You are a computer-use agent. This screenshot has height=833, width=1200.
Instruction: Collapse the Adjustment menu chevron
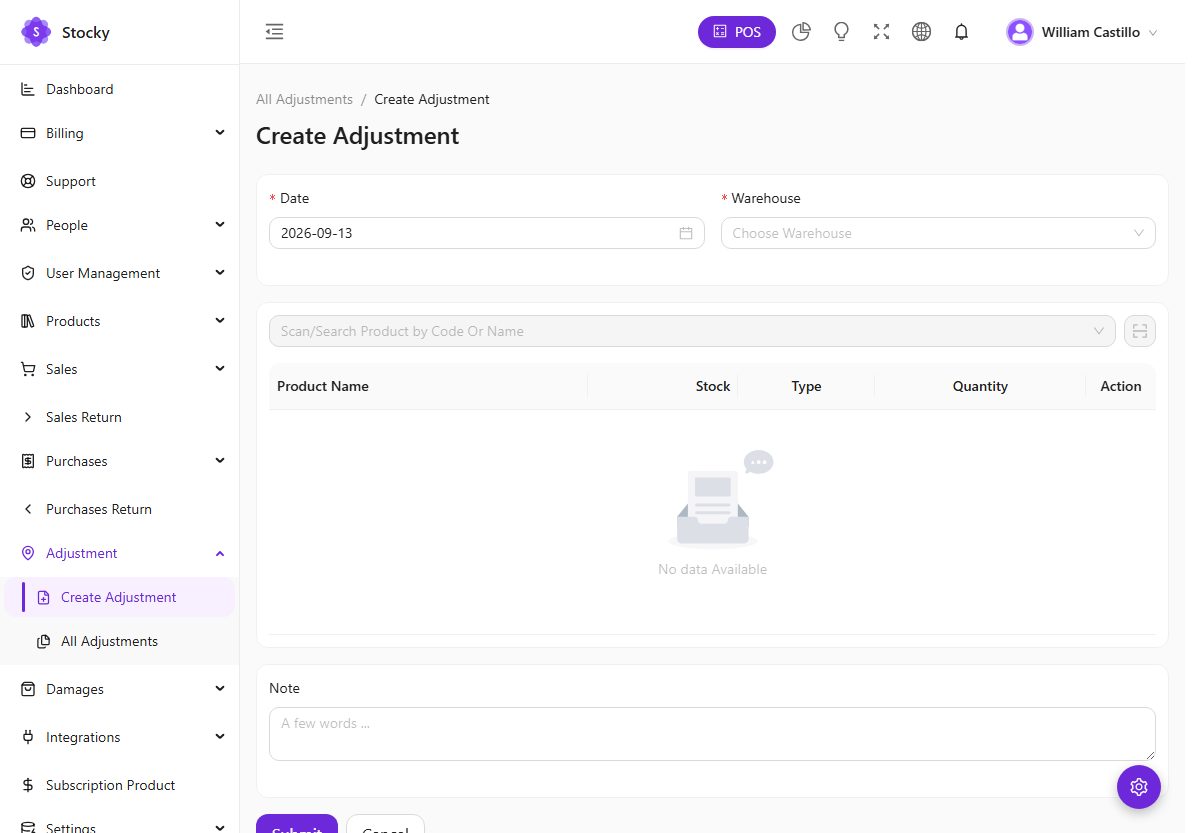220,553
